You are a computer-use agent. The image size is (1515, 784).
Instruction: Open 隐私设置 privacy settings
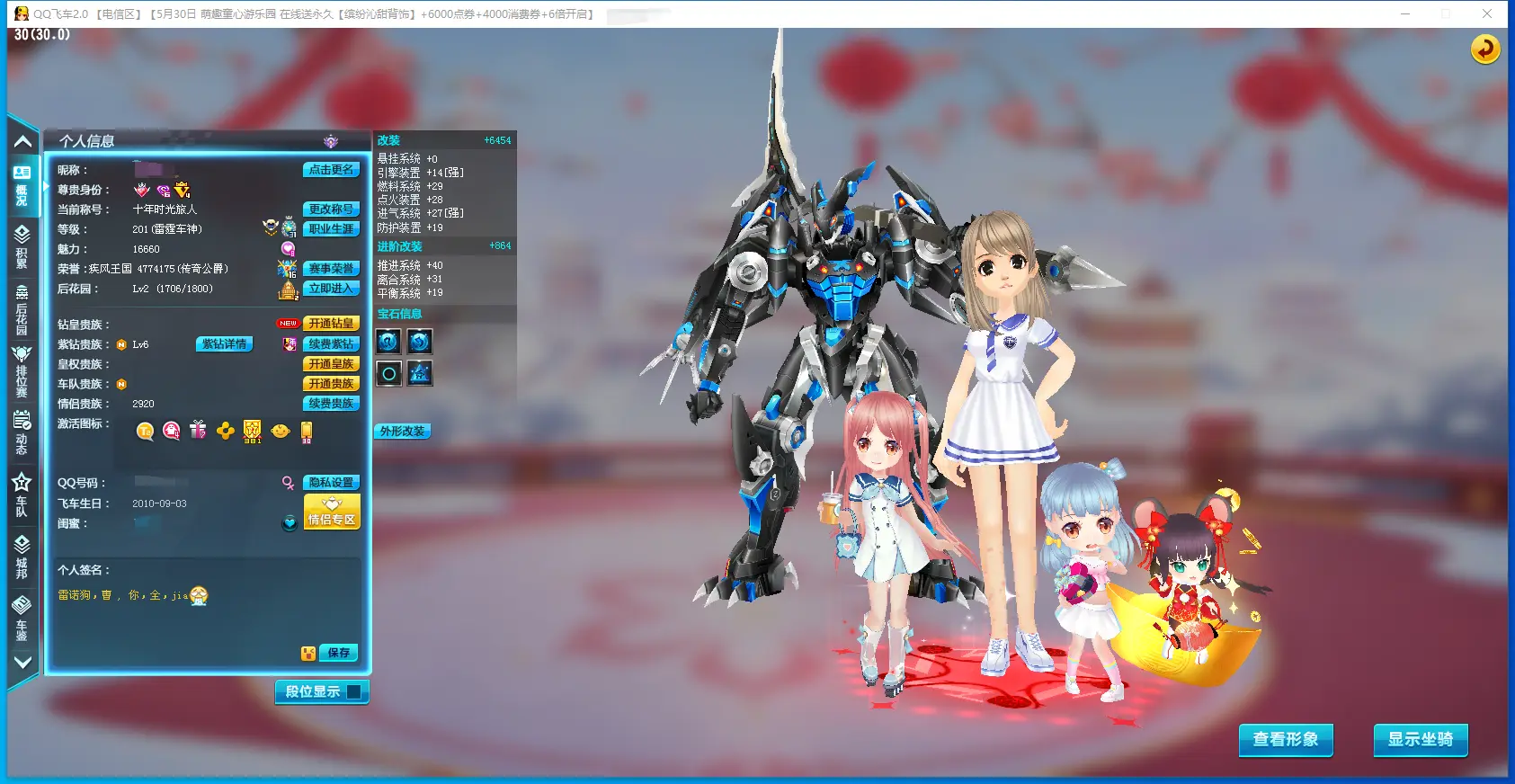tap(331, 483)
